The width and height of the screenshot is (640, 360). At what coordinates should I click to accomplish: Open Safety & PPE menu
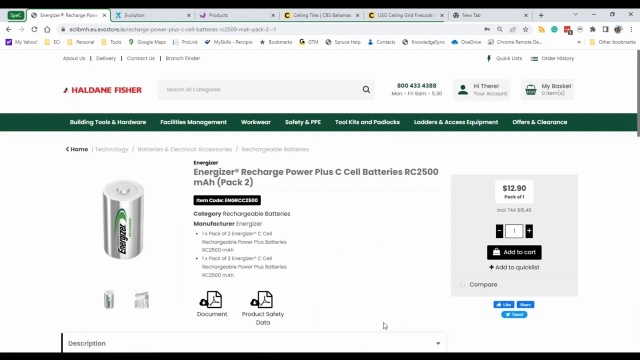303,122
